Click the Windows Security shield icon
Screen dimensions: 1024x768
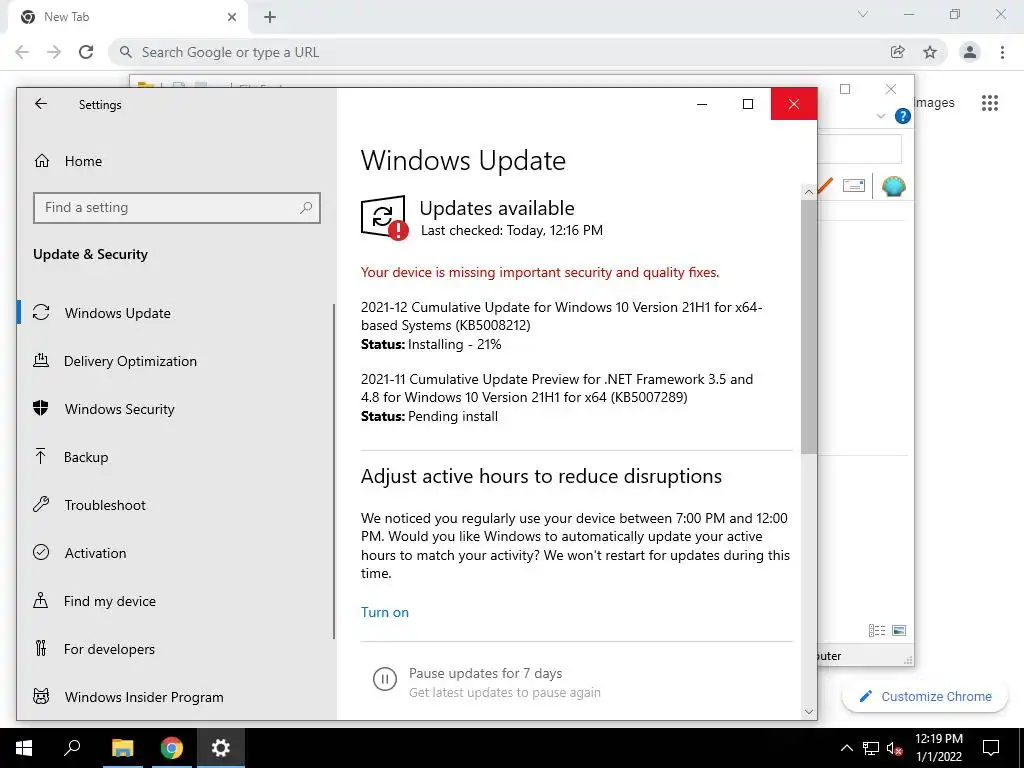tap(40, 408)
